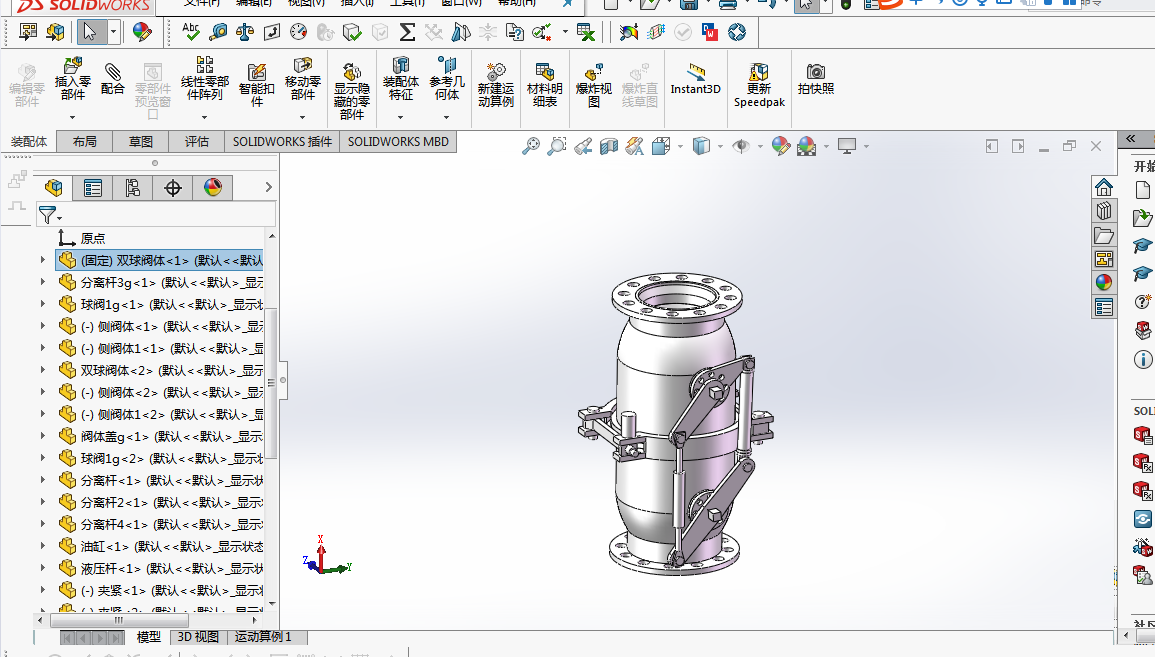Screen dimensions: 1155x657
Task: Collapse task pane with double chevron
Action: [1130, 138]
